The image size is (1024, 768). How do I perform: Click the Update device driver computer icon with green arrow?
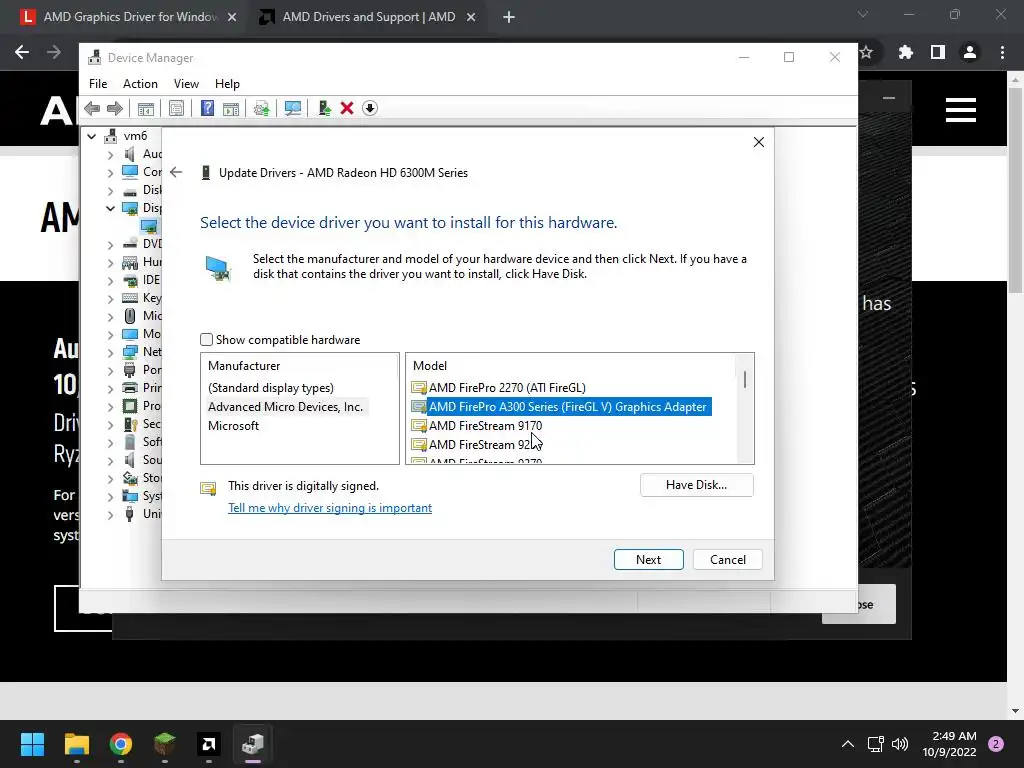coord(324,108)
